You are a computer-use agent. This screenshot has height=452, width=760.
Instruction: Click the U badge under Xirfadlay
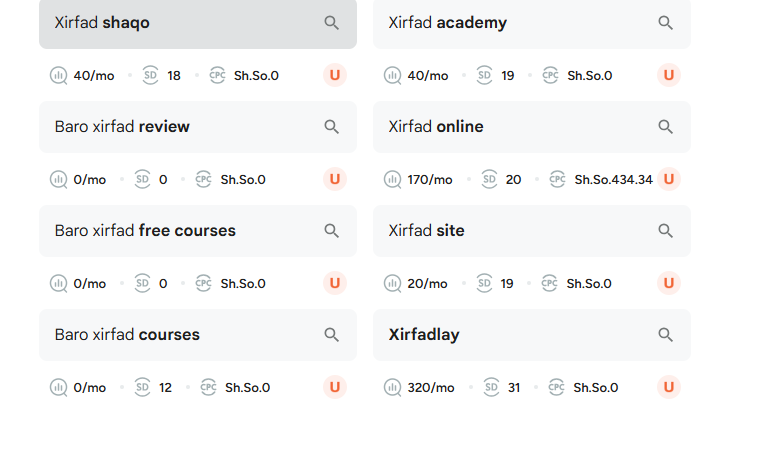point(669,387)
